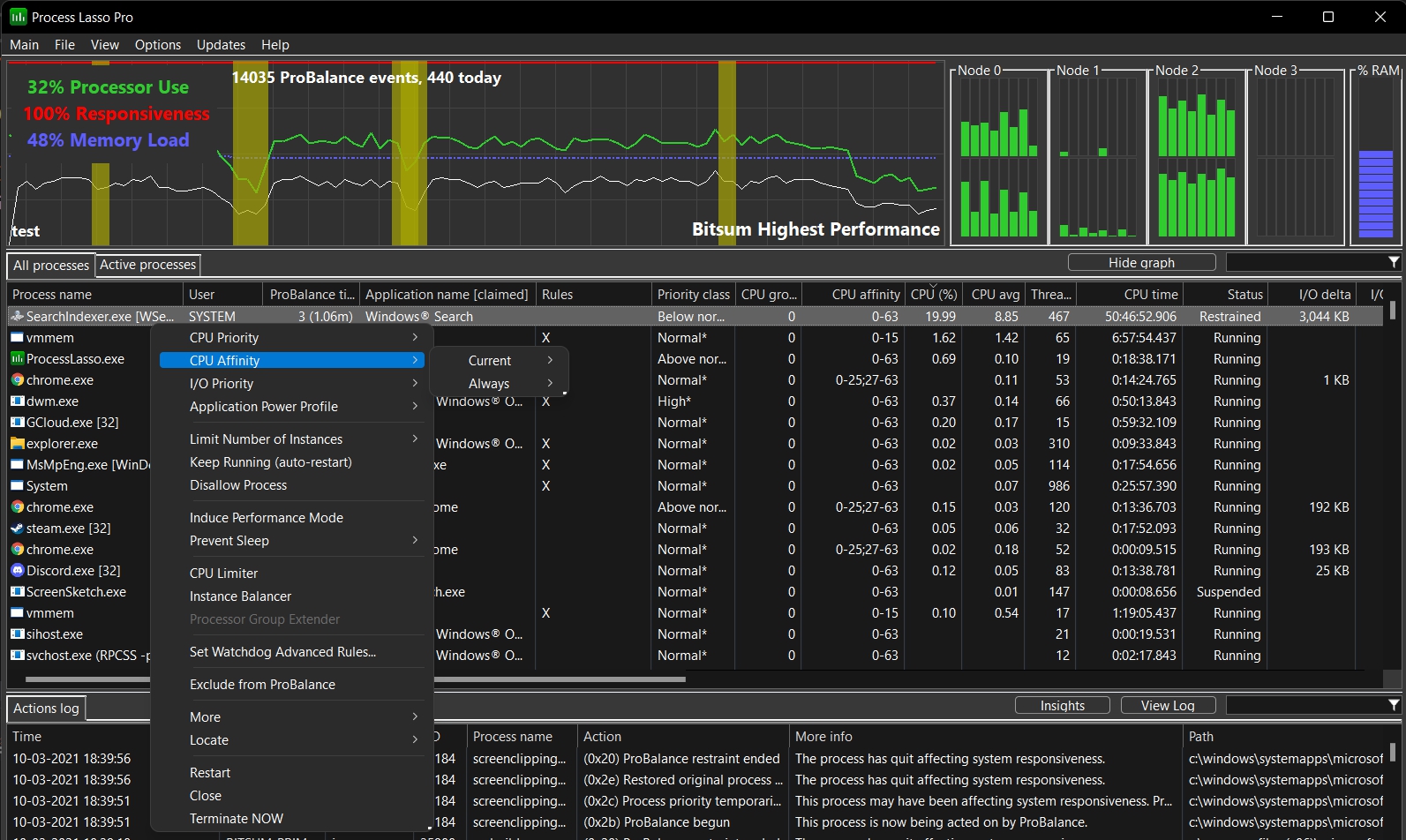Open the Main menu
Viewport: 1406px width, 840px height.
tap(24, 44)
